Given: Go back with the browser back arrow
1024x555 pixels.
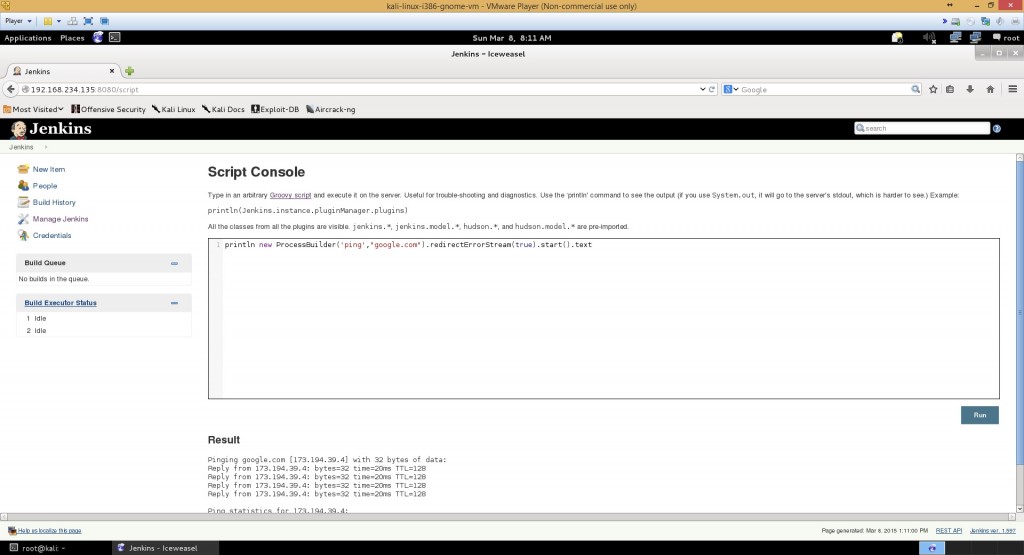Looking at the screenshot, I should click(x=10, y=89).
